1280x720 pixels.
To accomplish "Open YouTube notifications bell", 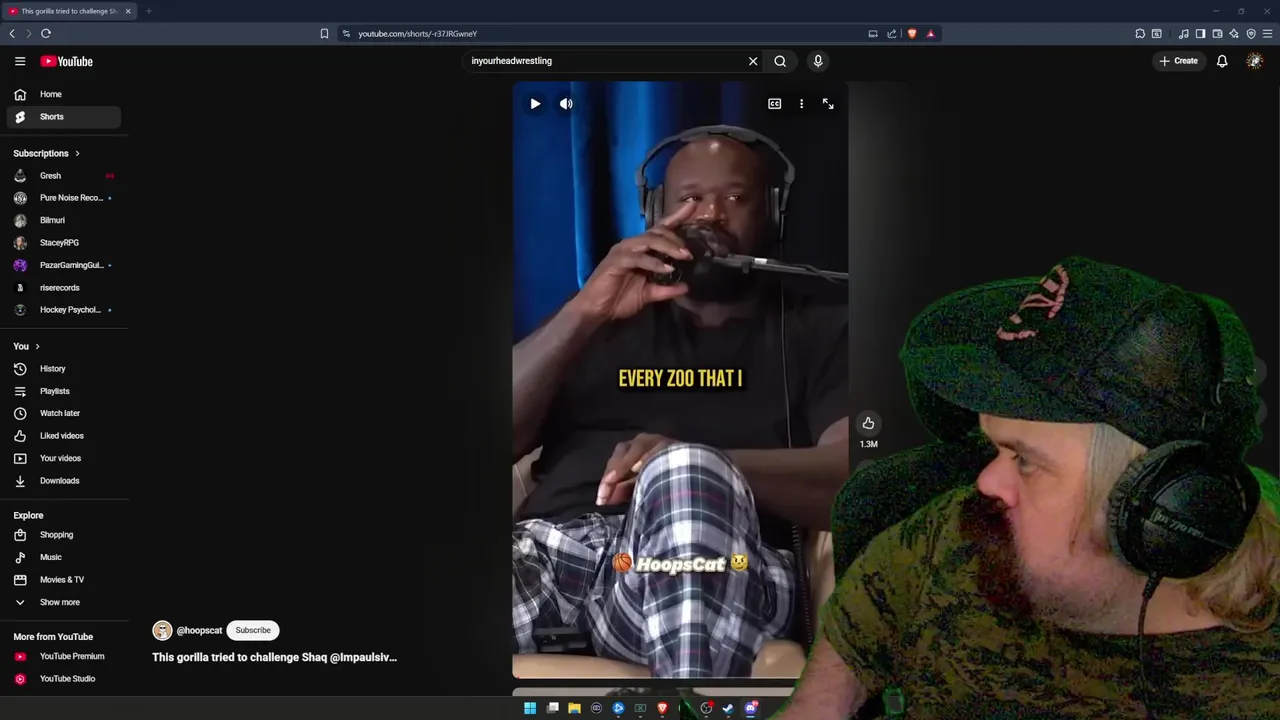I will 1222,61.
